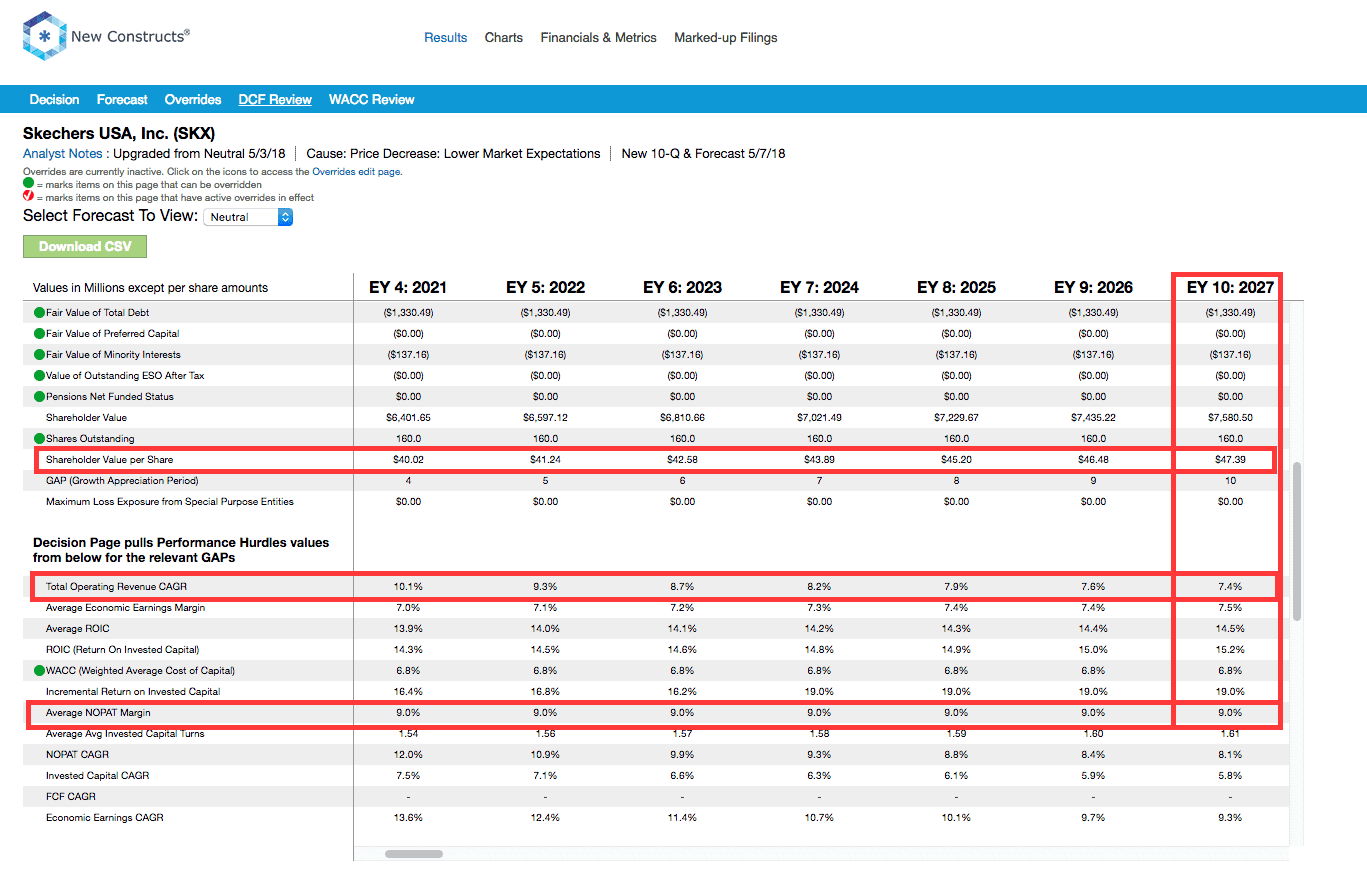Screen dimensions: 1367x885
Task: Follow the Overrides edit page link
Action: click(x=357, y=172)
